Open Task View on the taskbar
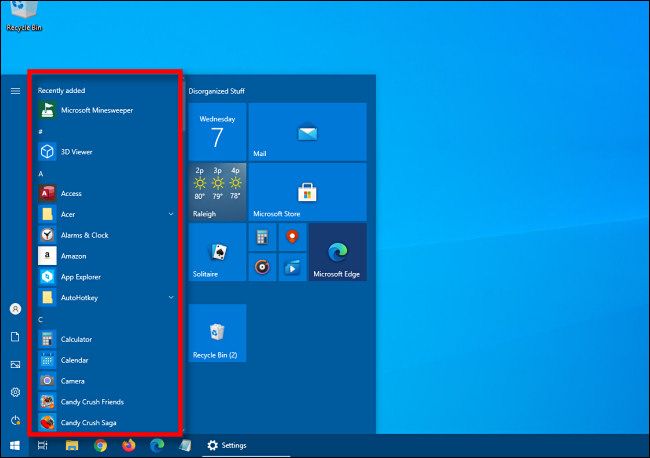Image resolution: width=650 pixels, height=458 pixels. click(43, 446)
